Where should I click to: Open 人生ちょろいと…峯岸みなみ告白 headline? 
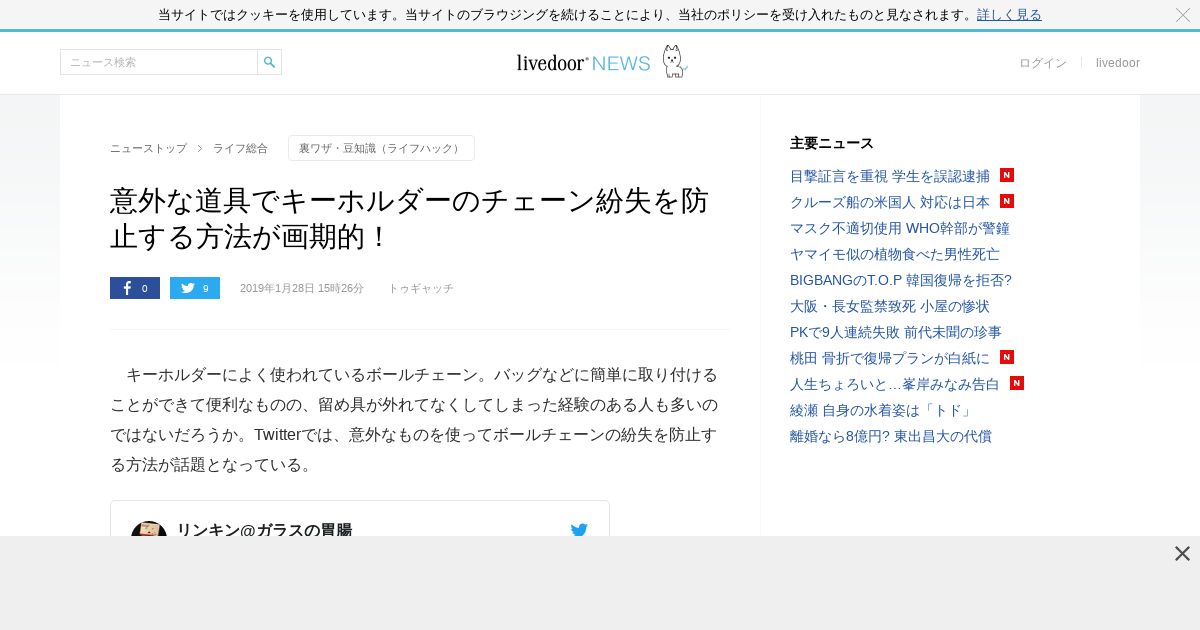tap(895, 384)
